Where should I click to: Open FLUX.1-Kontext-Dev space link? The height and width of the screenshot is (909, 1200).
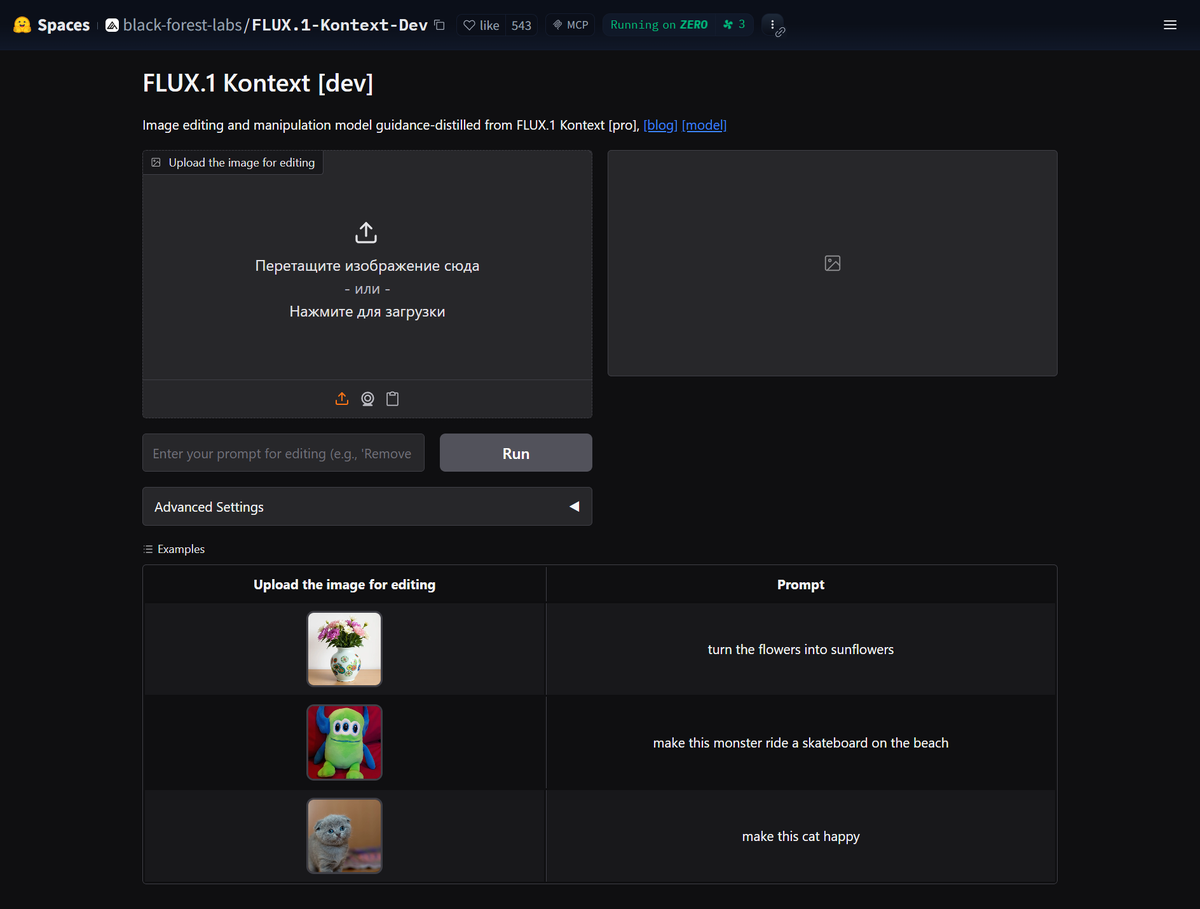[340, 25]
